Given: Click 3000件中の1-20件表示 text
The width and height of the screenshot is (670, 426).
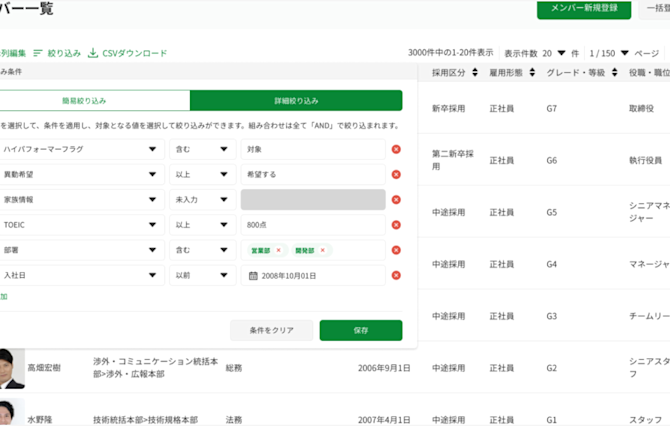Looking at the screenshot, I should click(450, 53).
